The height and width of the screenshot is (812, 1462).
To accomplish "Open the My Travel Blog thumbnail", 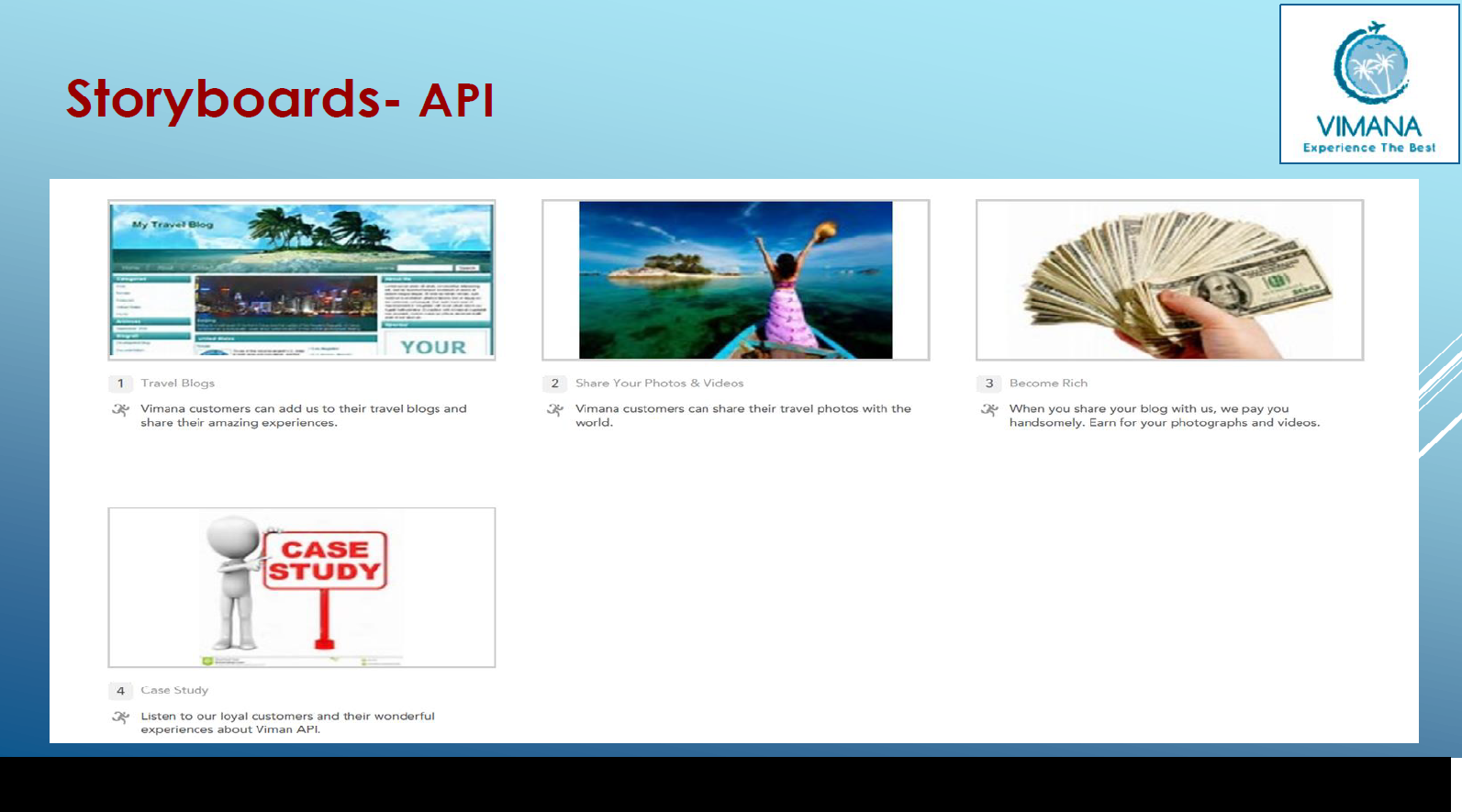I will click(302, 280).
